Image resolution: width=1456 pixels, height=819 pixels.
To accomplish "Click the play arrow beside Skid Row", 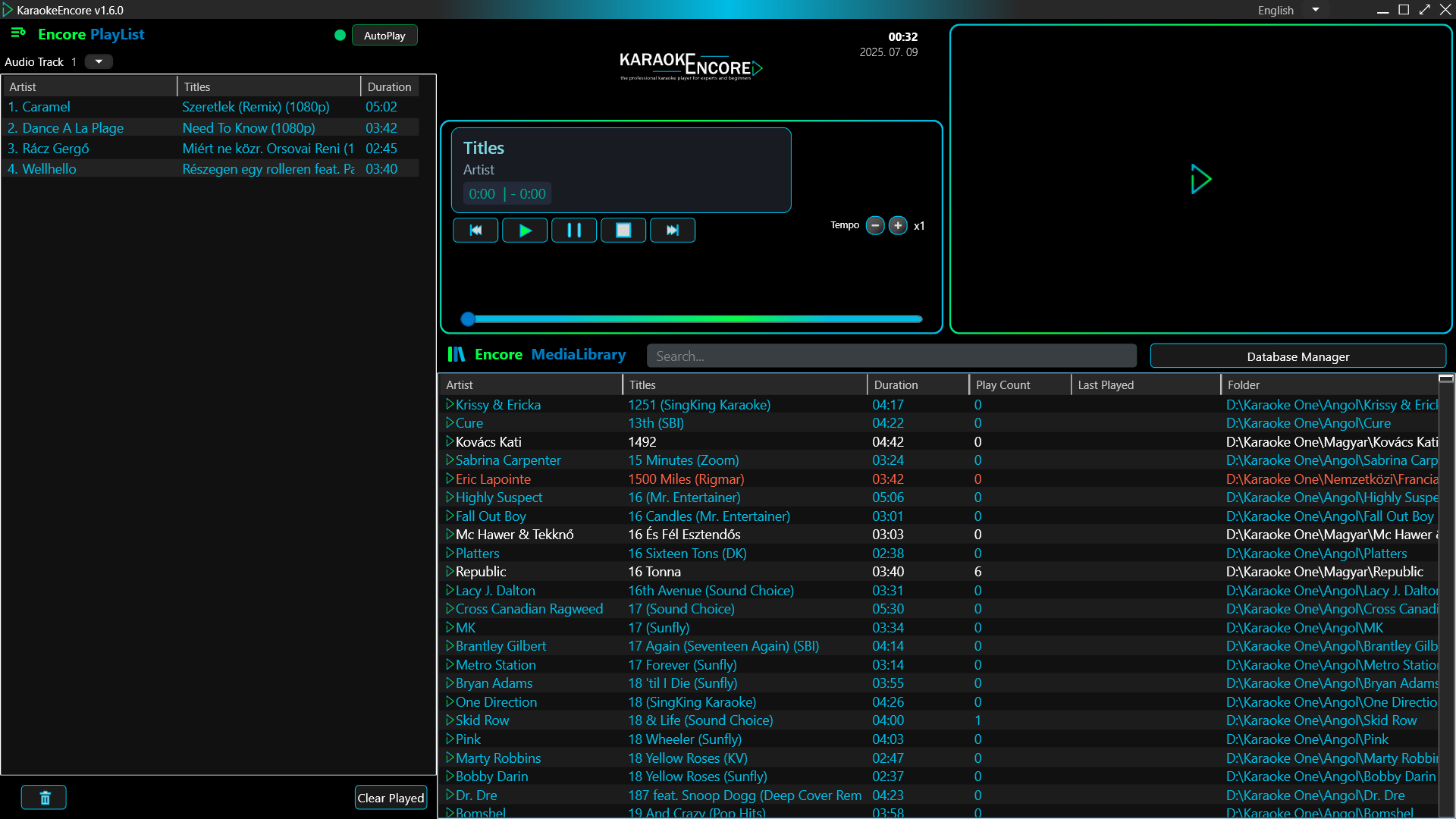I will 450,720.
